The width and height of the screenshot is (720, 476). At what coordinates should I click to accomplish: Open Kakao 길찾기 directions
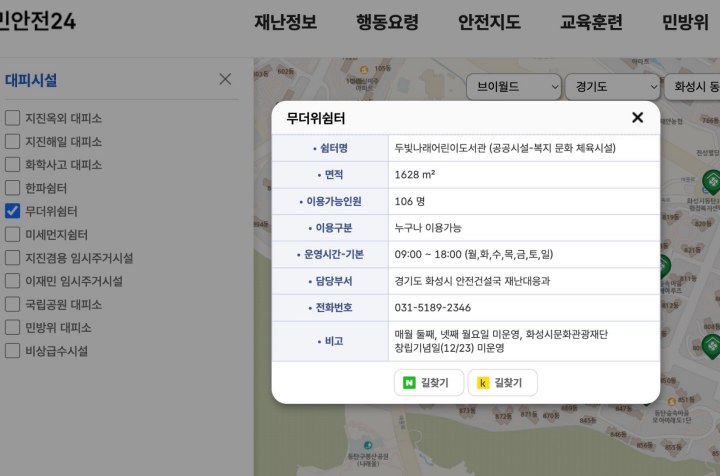(502, 382)
